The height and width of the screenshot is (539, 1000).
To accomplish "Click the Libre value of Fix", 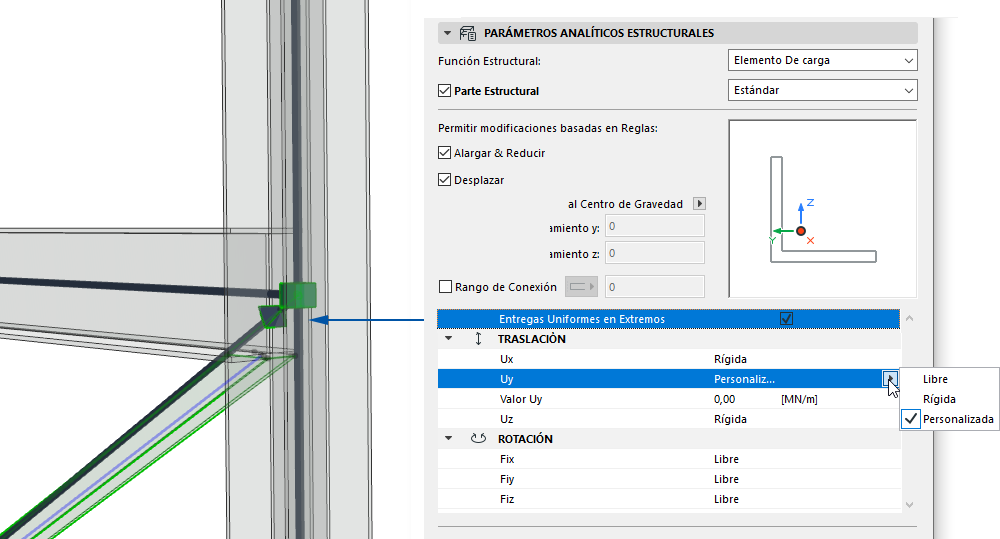I will pyautogui.click(x=726, y=459).
